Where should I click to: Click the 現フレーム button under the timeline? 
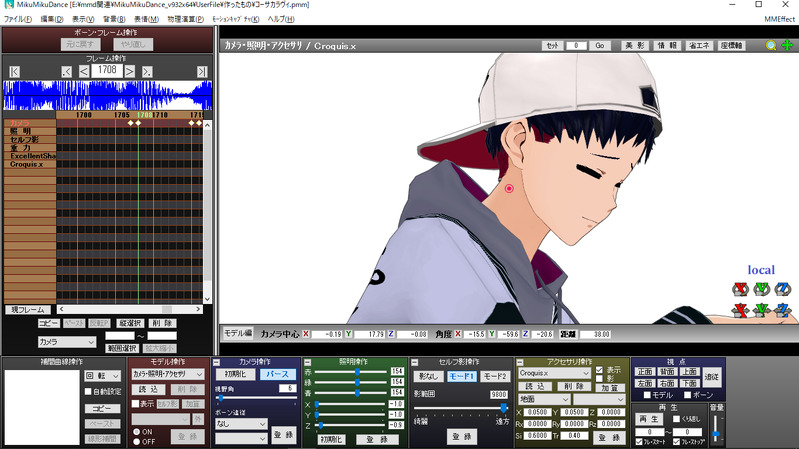(28, 309)
